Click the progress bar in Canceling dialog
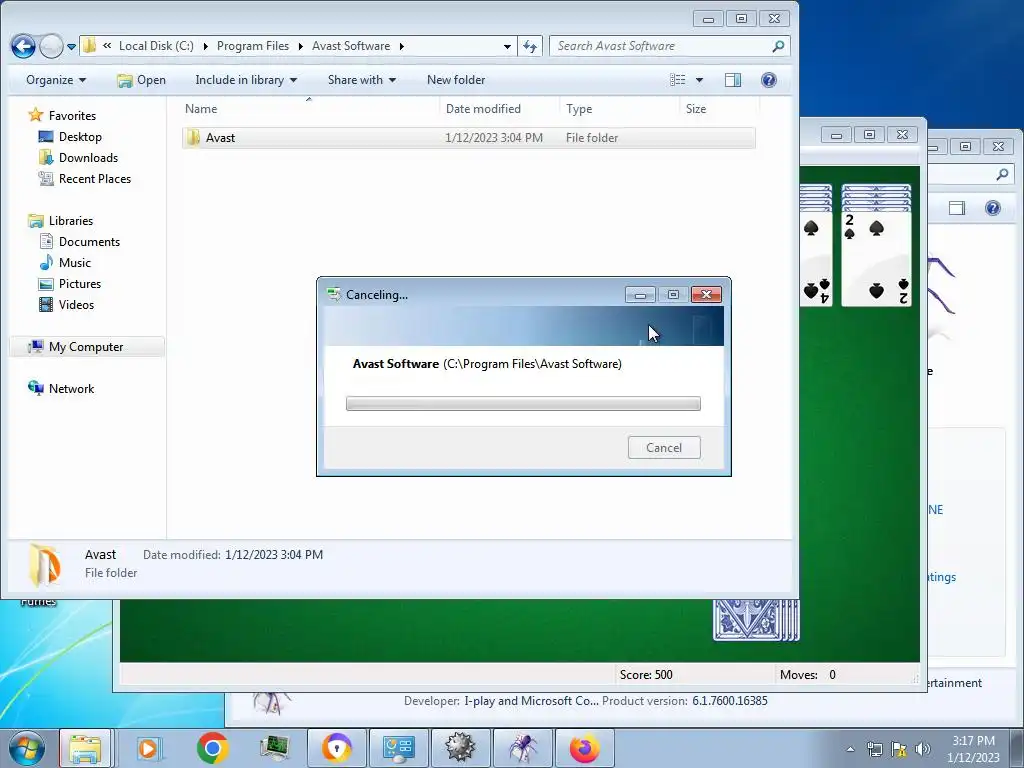 tap(523, 404)
